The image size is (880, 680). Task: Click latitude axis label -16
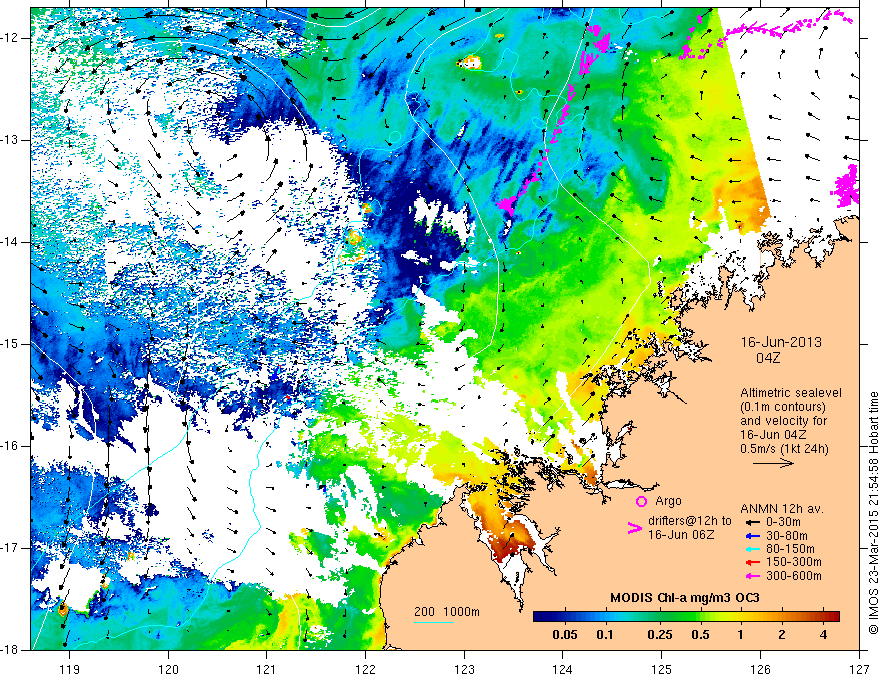pos(11,446)
